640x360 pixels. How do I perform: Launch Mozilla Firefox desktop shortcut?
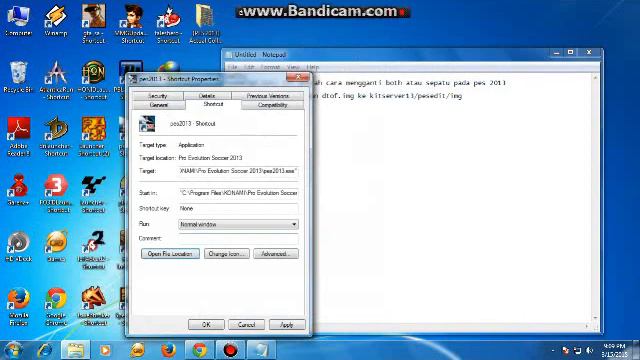(19, 306)
